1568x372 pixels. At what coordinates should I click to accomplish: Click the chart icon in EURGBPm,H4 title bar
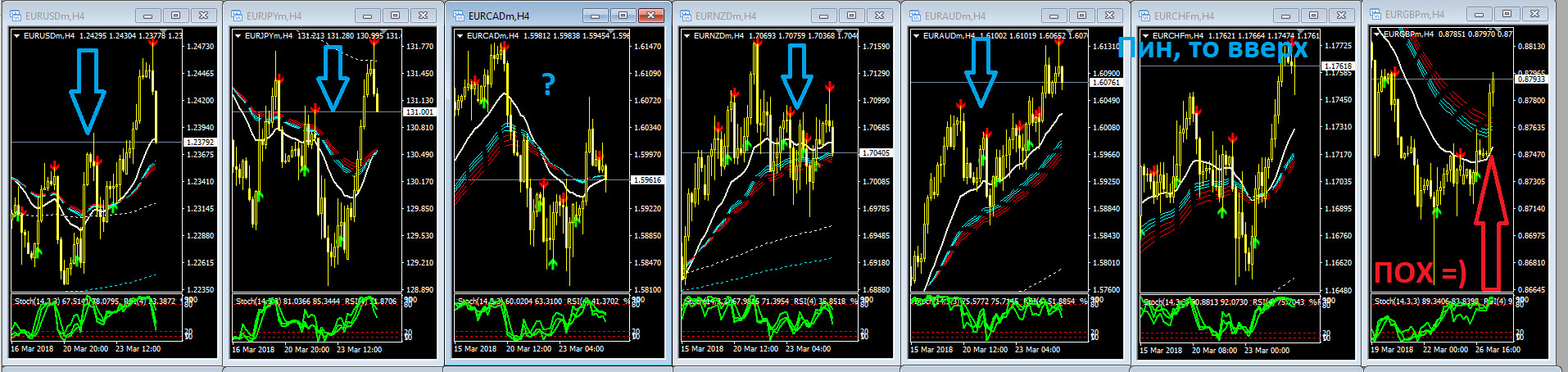(1375, 14)
